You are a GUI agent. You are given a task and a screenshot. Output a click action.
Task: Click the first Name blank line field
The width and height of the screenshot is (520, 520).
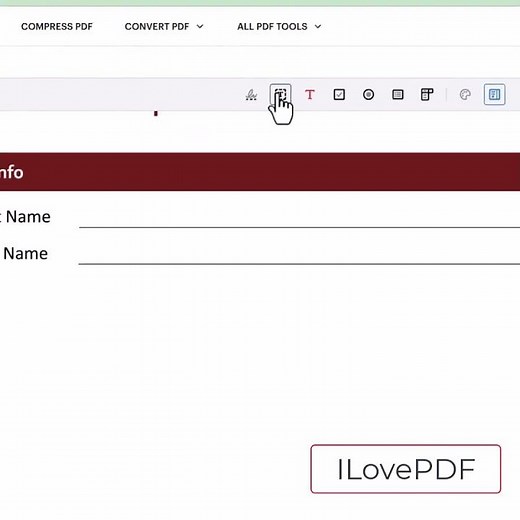point(299,218)
